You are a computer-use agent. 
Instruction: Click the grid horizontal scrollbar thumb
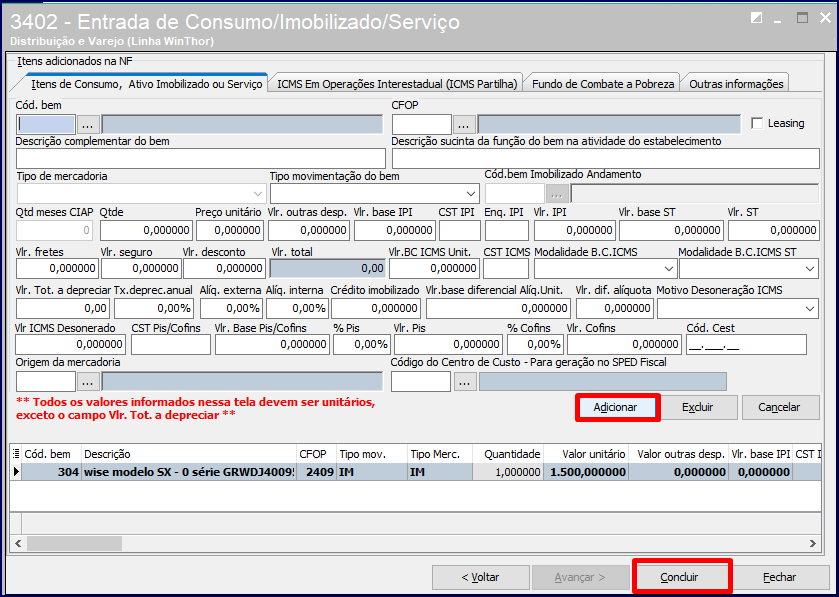point(74,544)
